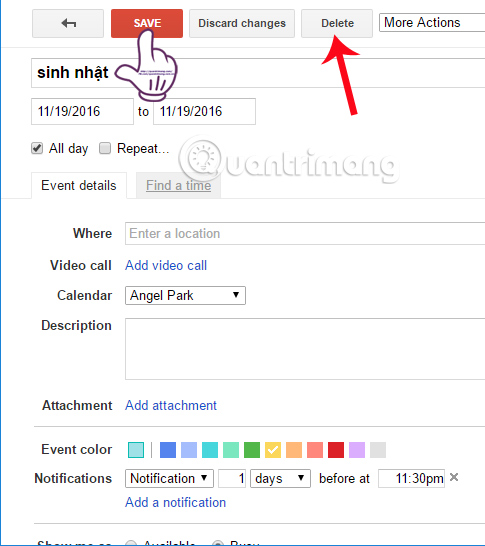Switch to the Event details tab
The width and height of the screenshot is (485, 546).
coord(79,186)
